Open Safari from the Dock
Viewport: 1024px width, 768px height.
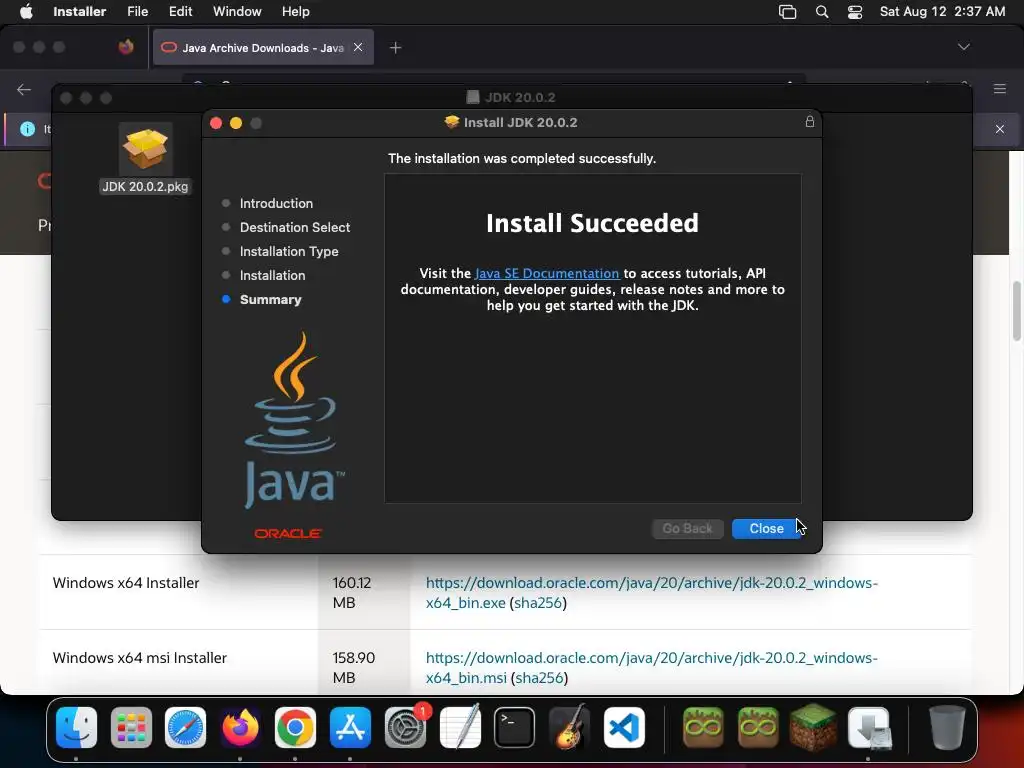pos(185,727)
